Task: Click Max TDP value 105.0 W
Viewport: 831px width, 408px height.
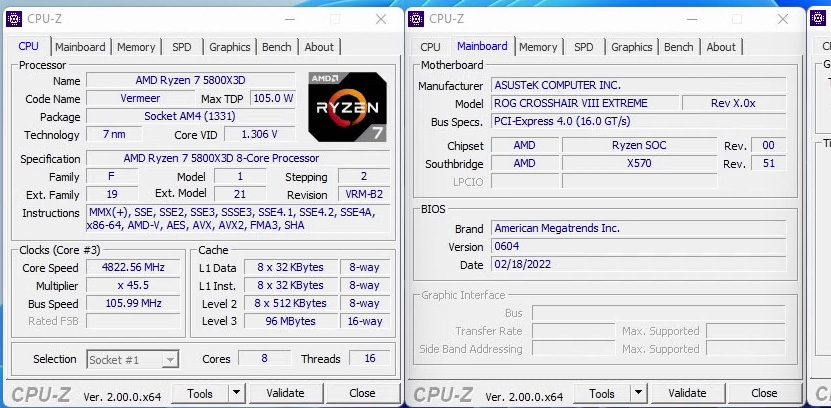Action: (273, 99)
